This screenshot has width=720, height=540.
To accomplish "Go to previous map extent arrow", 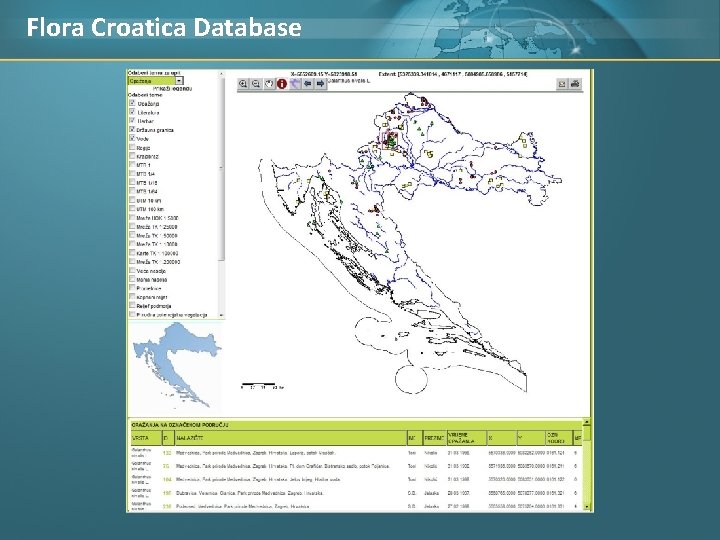I will click(x=308, y=84).
